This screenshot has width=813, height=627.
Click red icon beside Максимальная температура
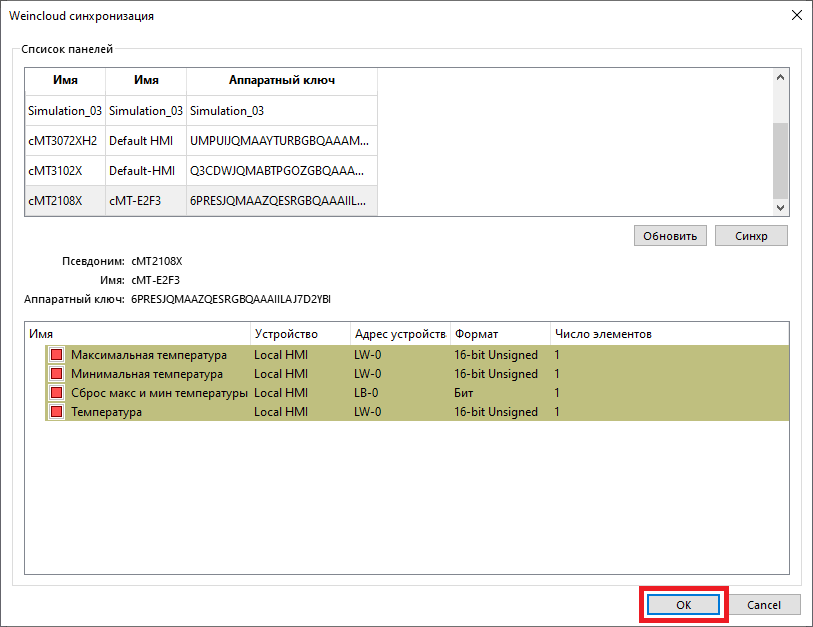tap(57, 355)
